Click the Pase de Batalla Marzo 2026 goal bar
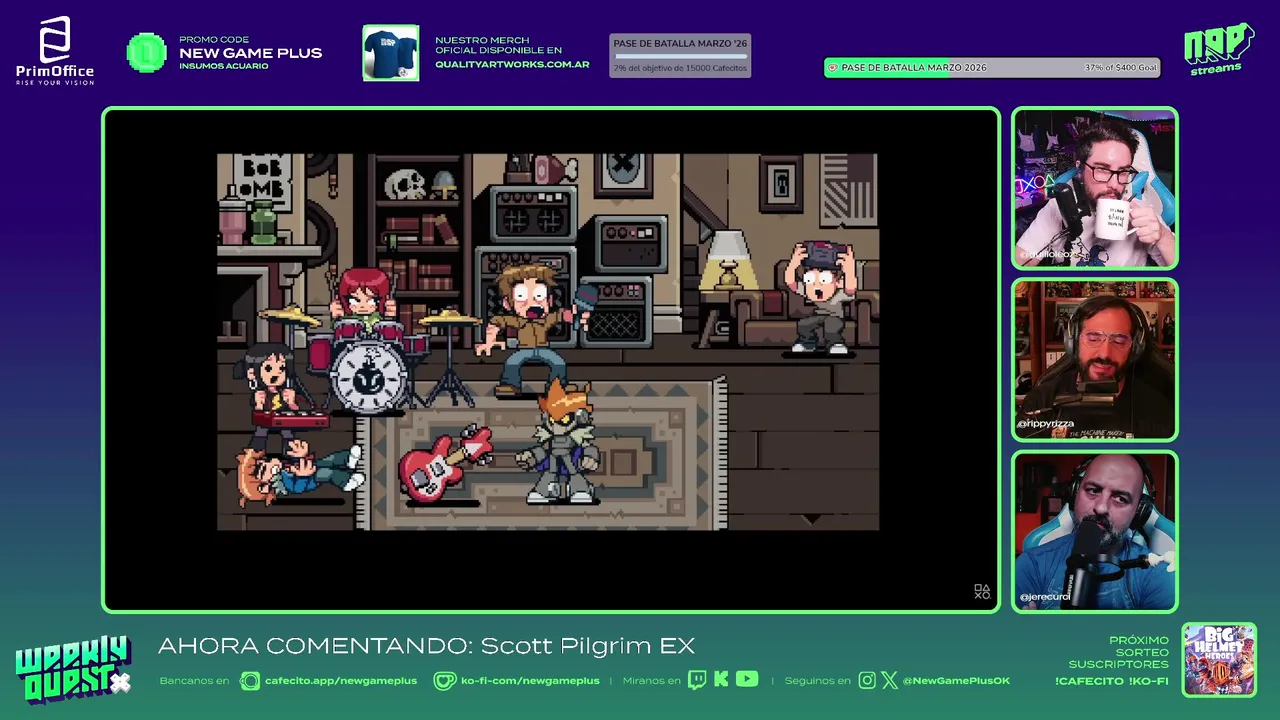This screenshot has height=720, width=1280. pos(992,68)
